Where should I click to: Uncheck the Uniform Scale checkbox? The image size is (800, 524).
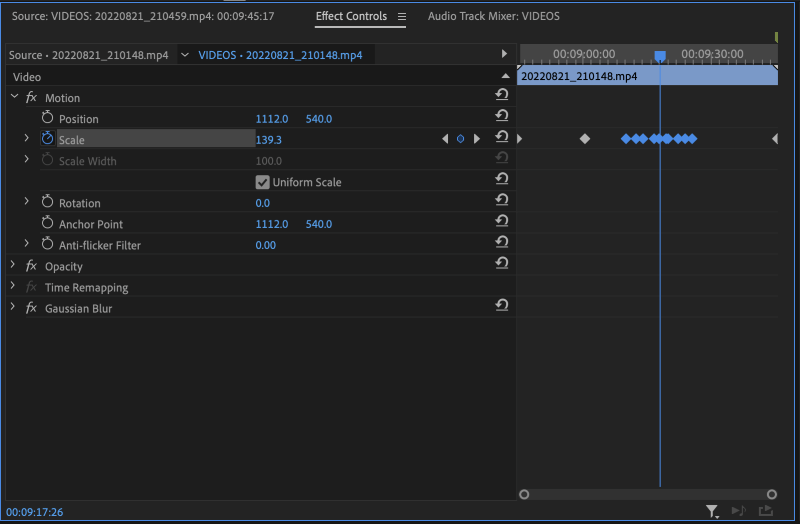pos(262,182)
